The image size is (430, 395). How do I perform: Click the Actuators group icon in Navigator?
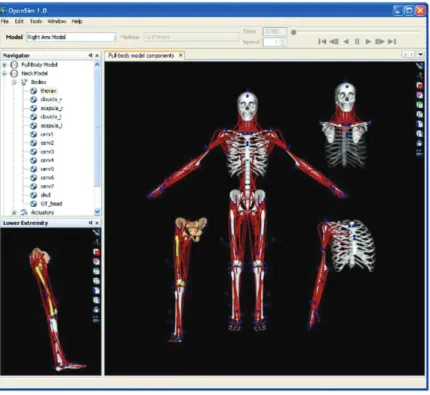pyautogui.click(x=24, y=212)
